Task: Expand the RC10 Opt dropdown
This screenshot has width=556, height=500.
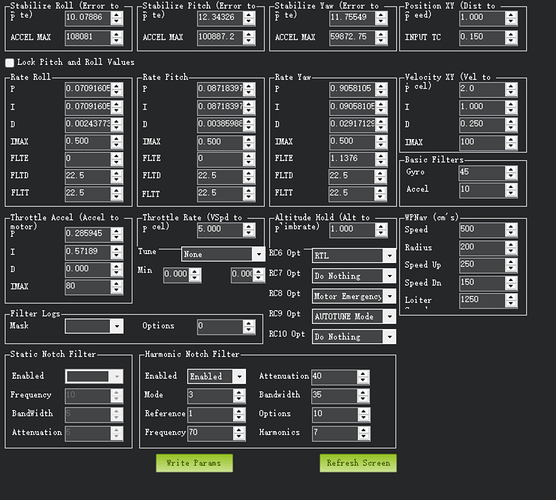Action: click(x=354, y=337)
